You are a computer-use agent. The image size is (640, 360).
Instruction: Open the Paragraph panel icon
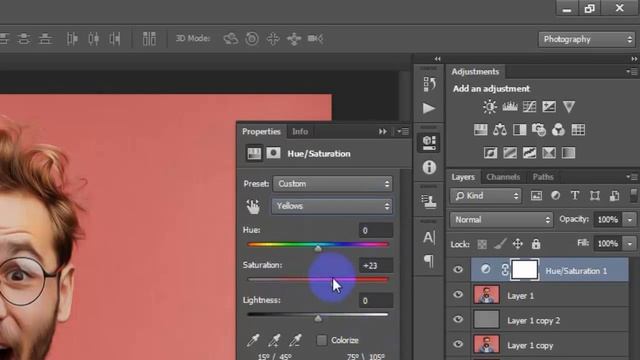click(429, 261)
